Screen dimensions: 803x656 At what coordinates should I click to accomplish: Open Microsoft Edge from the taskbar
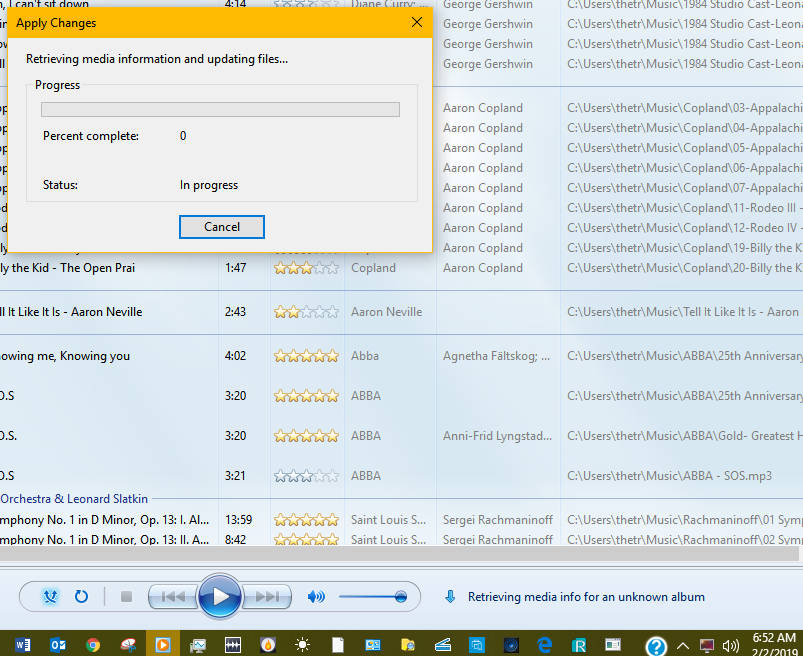(545, 644)
